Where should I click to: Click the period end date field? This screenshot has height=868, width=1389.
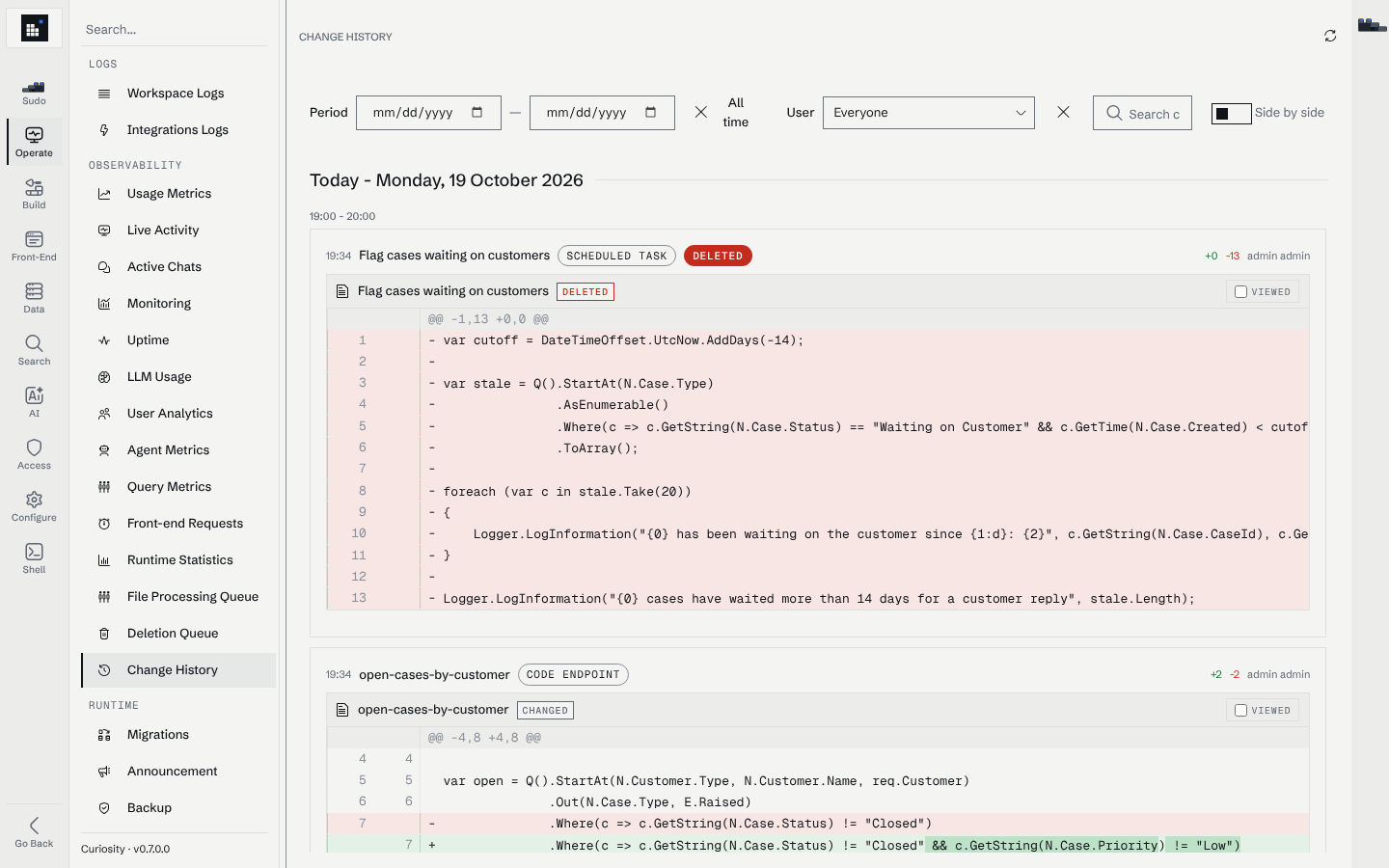coord(602,113)
